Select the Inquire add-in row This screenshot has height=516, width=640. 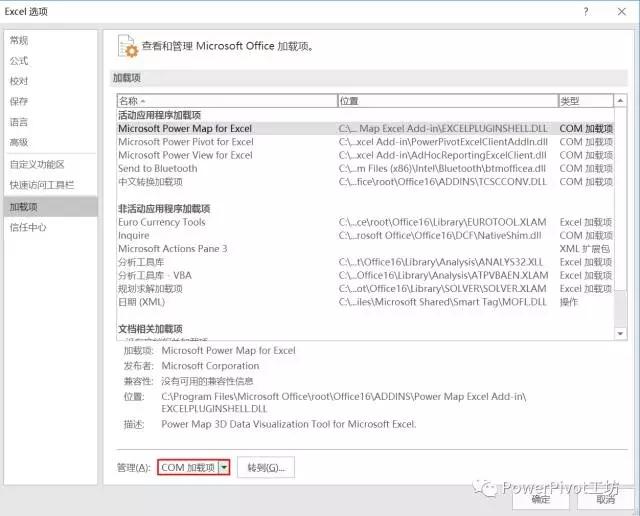tap(365, 236)
